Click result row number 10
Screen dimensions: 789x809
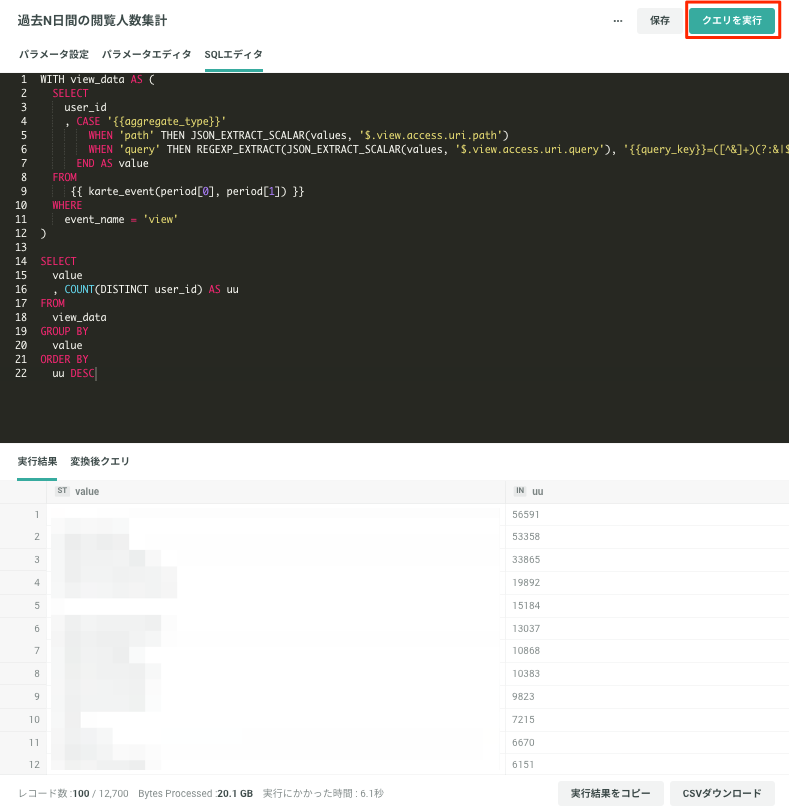34,720
